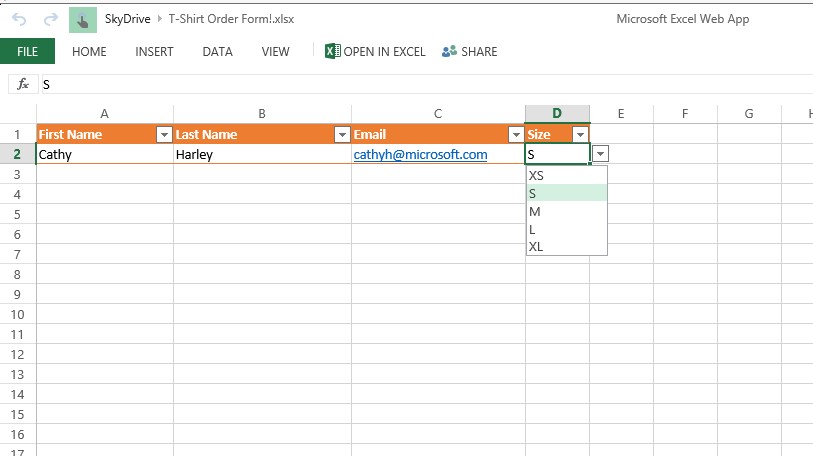Select column C header
813x456 pixels.
[x=438, y=114]
